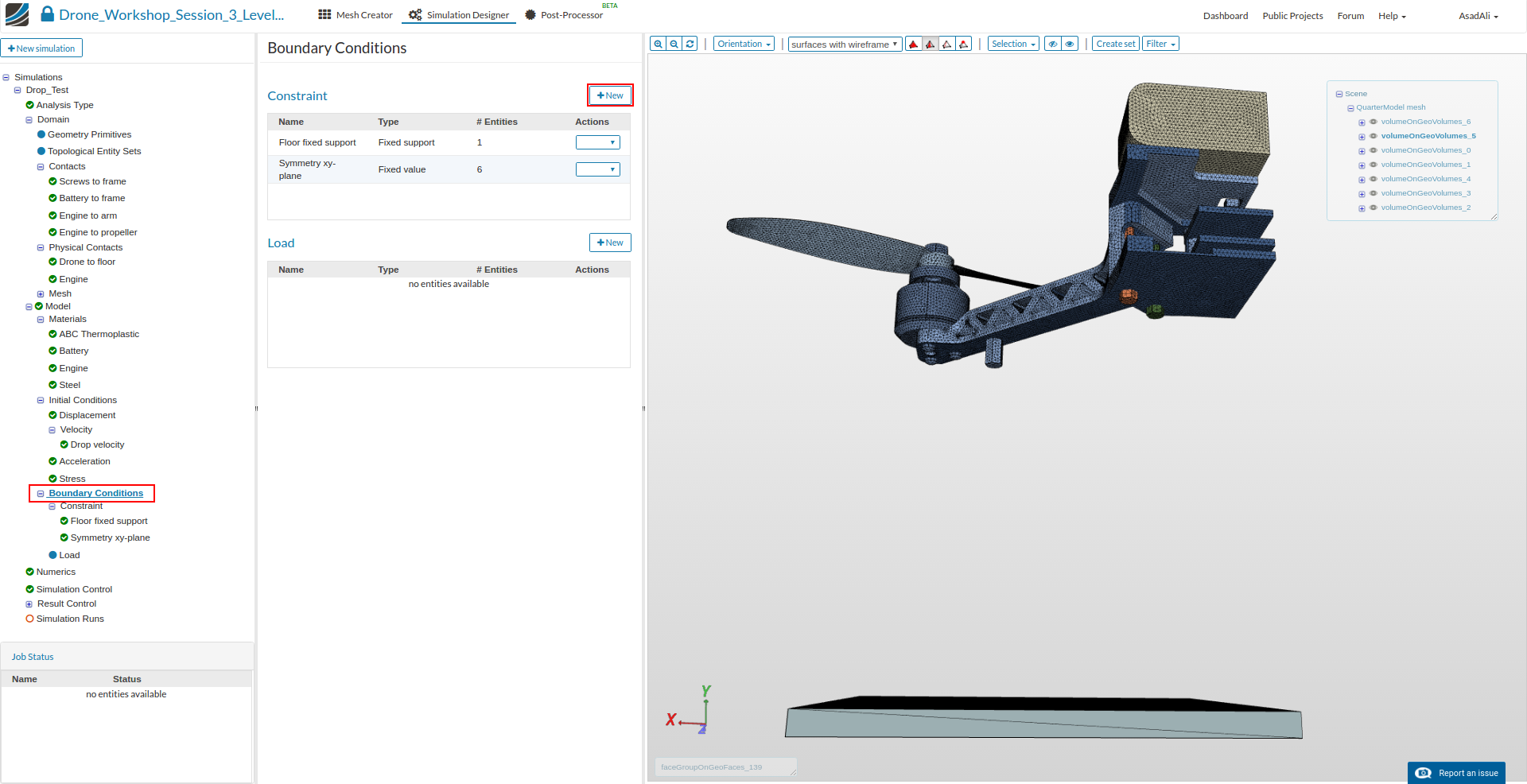Toggle visibility of volumeOnGeoVolumes_2
The height and width of the screenshot is (784, 1527).
coord(1373,208)
